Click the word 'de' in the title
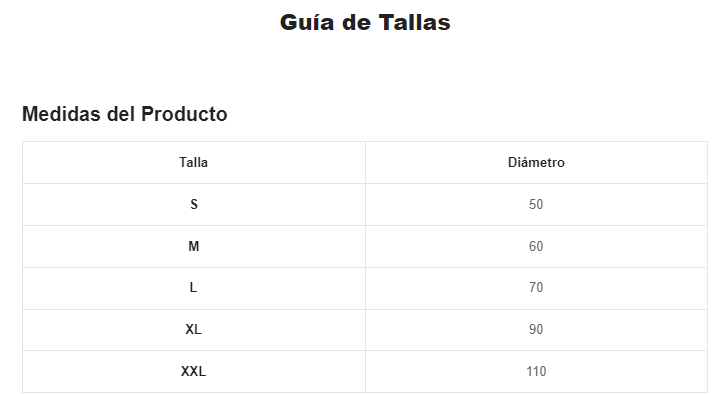 click(356, 22)
